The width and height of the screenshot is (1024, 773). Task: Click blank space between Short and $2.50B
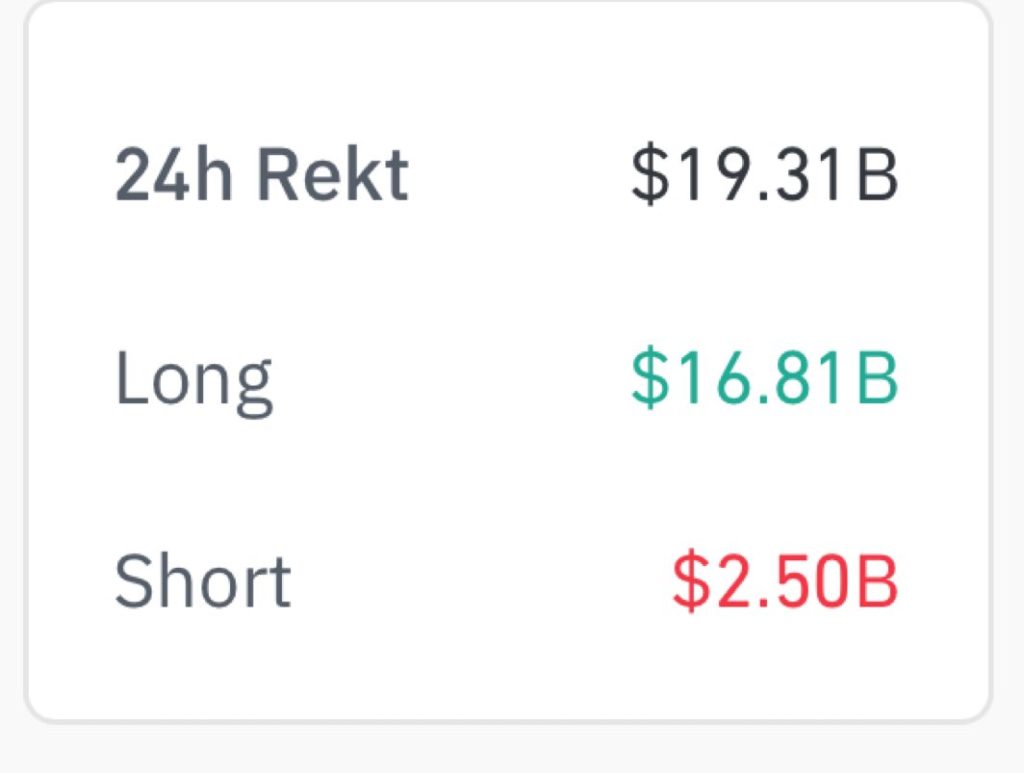coord(480,582)
